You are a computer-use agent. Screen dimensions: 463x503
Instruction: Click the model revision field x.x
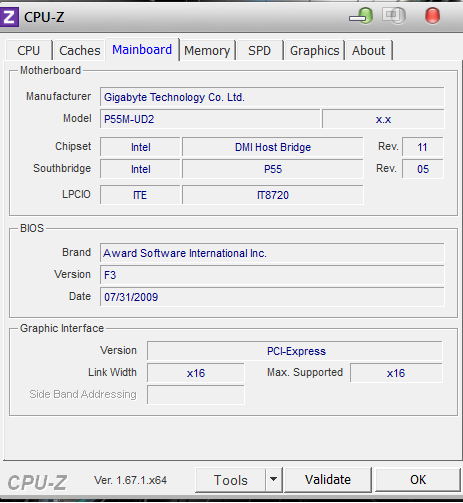click(x=383, y=119)
